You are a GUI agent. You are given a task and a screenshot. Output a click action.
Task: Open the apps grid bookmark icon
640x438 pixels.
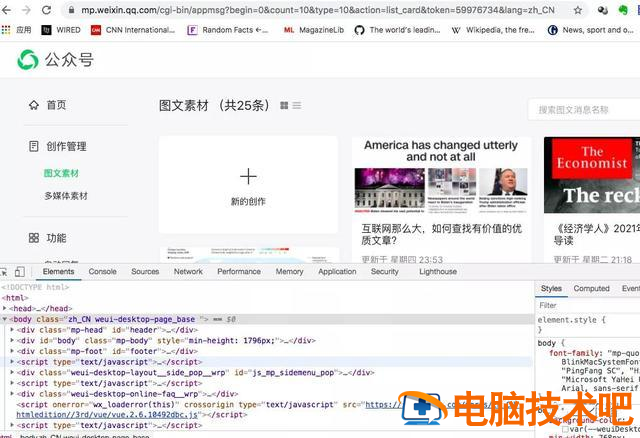point(6,30)
